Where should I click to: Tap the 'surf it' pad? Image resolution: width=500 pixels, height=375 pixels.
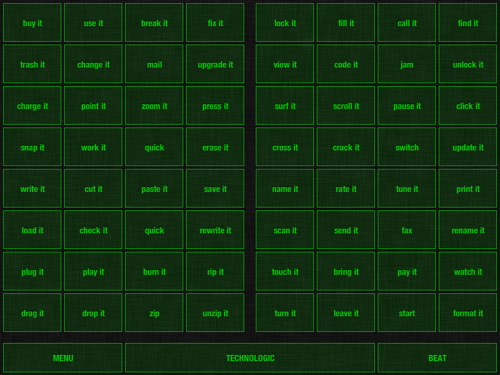[285, 106]
